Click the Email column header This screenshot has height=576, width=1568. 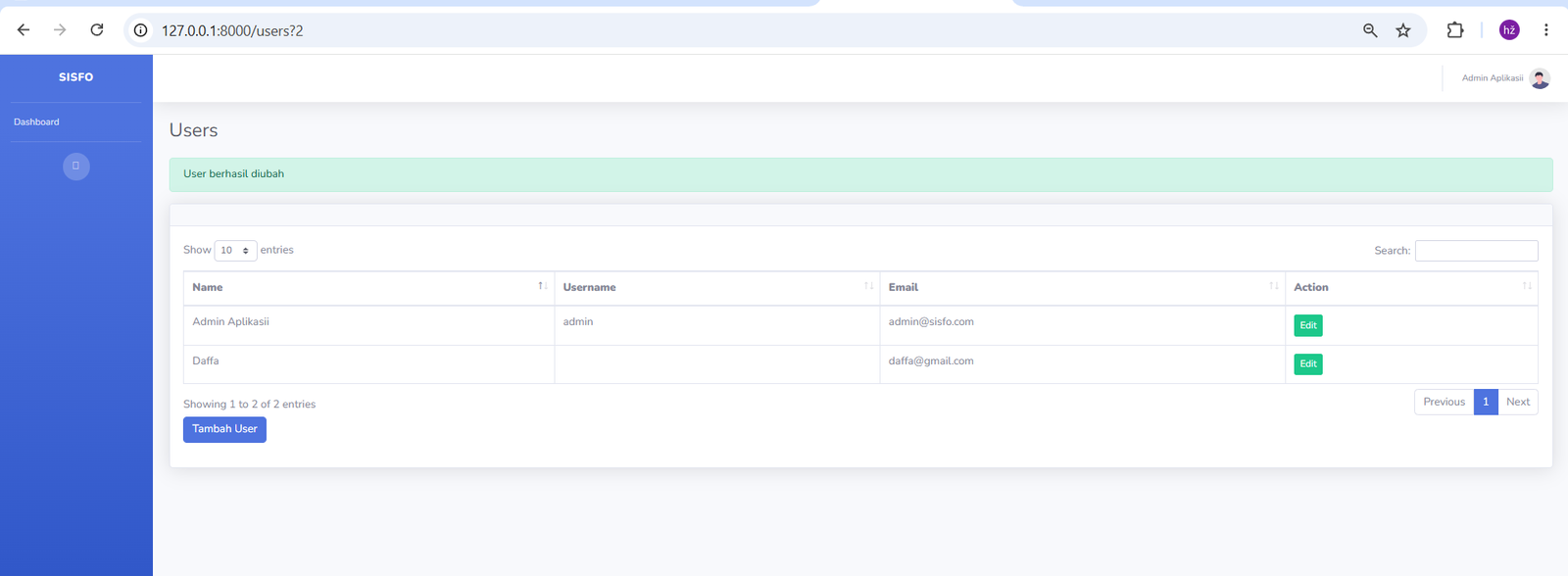tap(1082, 288)
